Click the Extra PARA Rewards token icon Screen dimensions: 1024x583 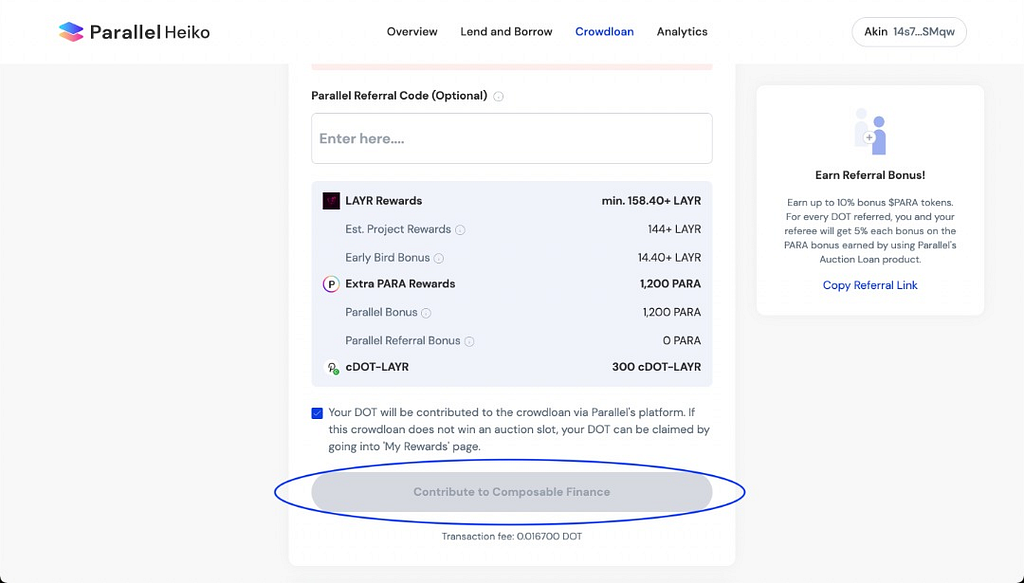click(x=331, y=284)
